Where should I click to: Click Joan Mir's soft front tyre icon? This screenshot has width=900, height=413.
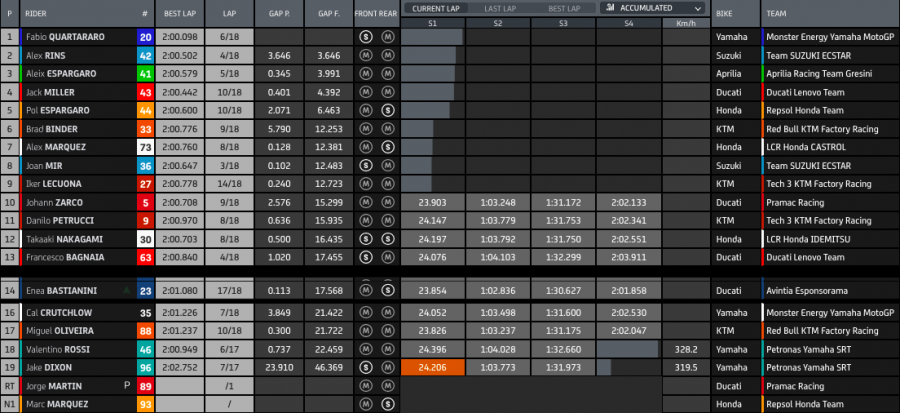[366, 165]
